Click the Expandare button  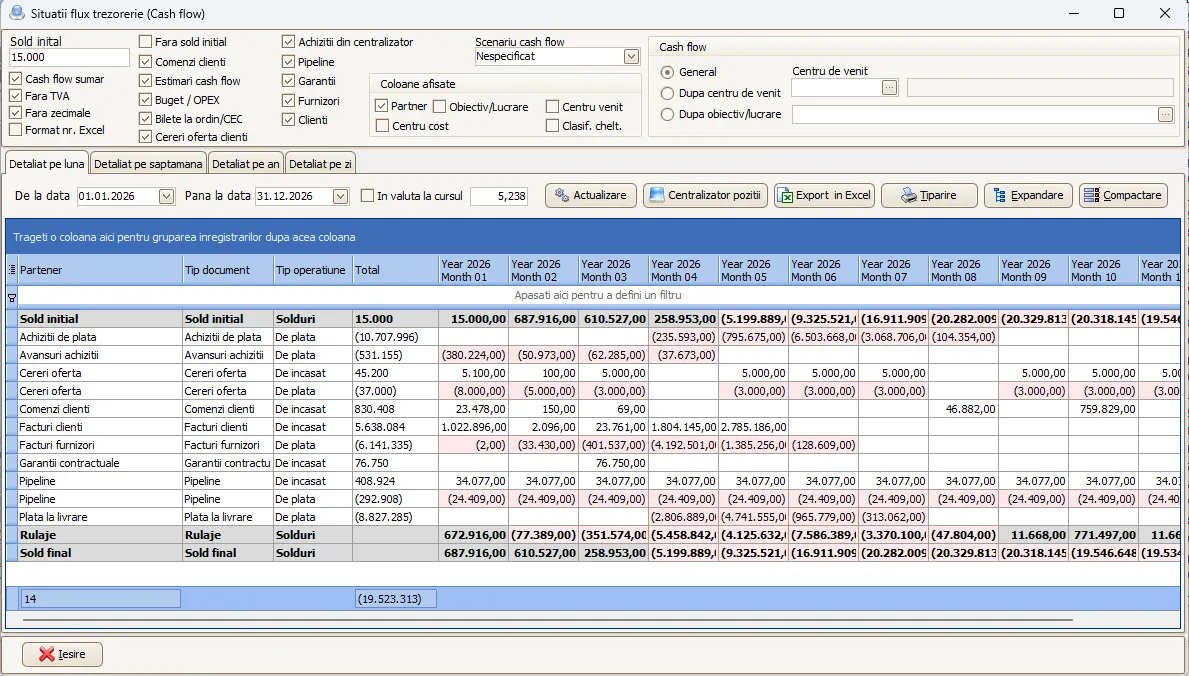click(1028, 195)
